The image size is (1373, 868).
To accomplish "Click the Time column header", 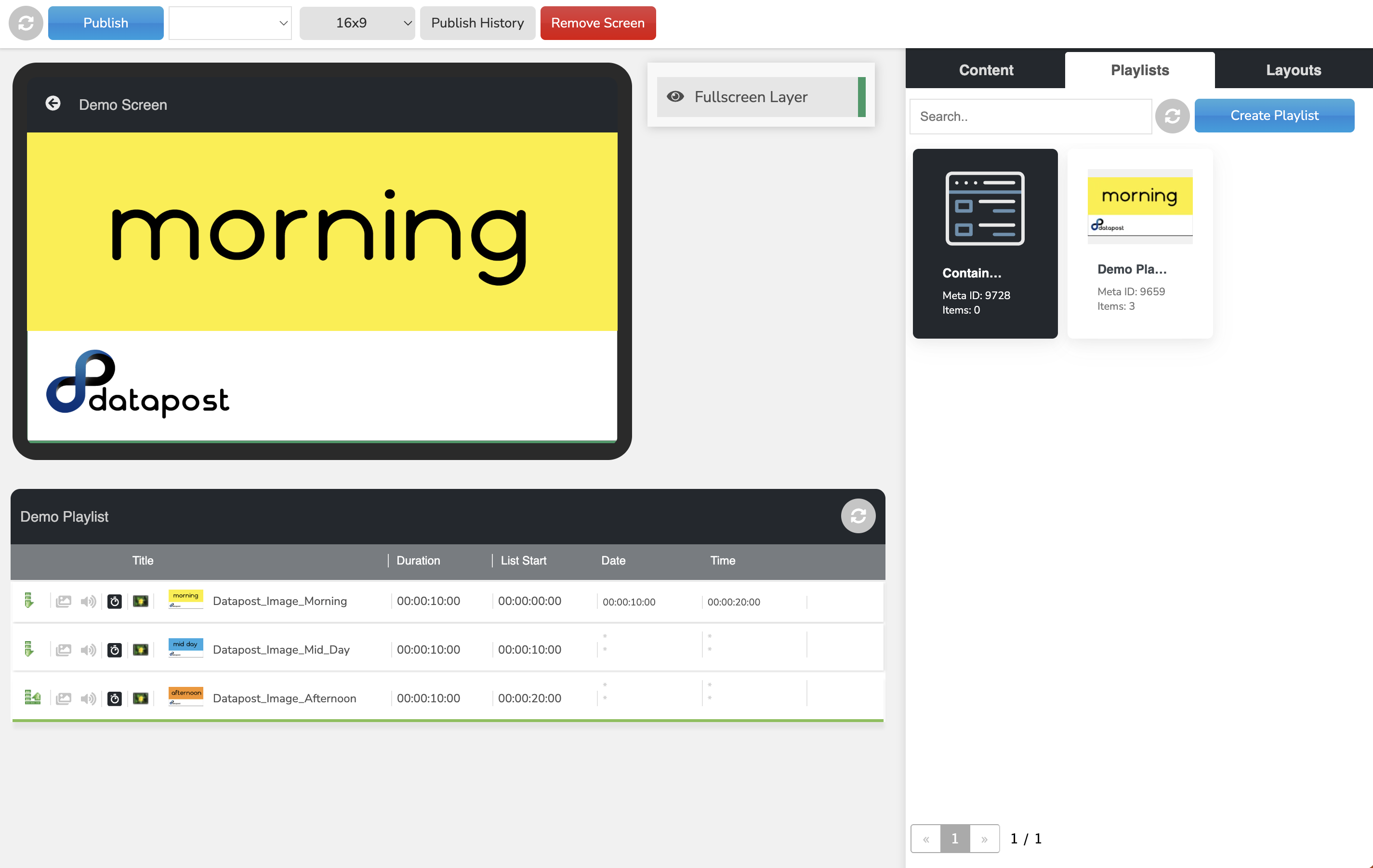I will pyautogui.click(x=723, y=560).
